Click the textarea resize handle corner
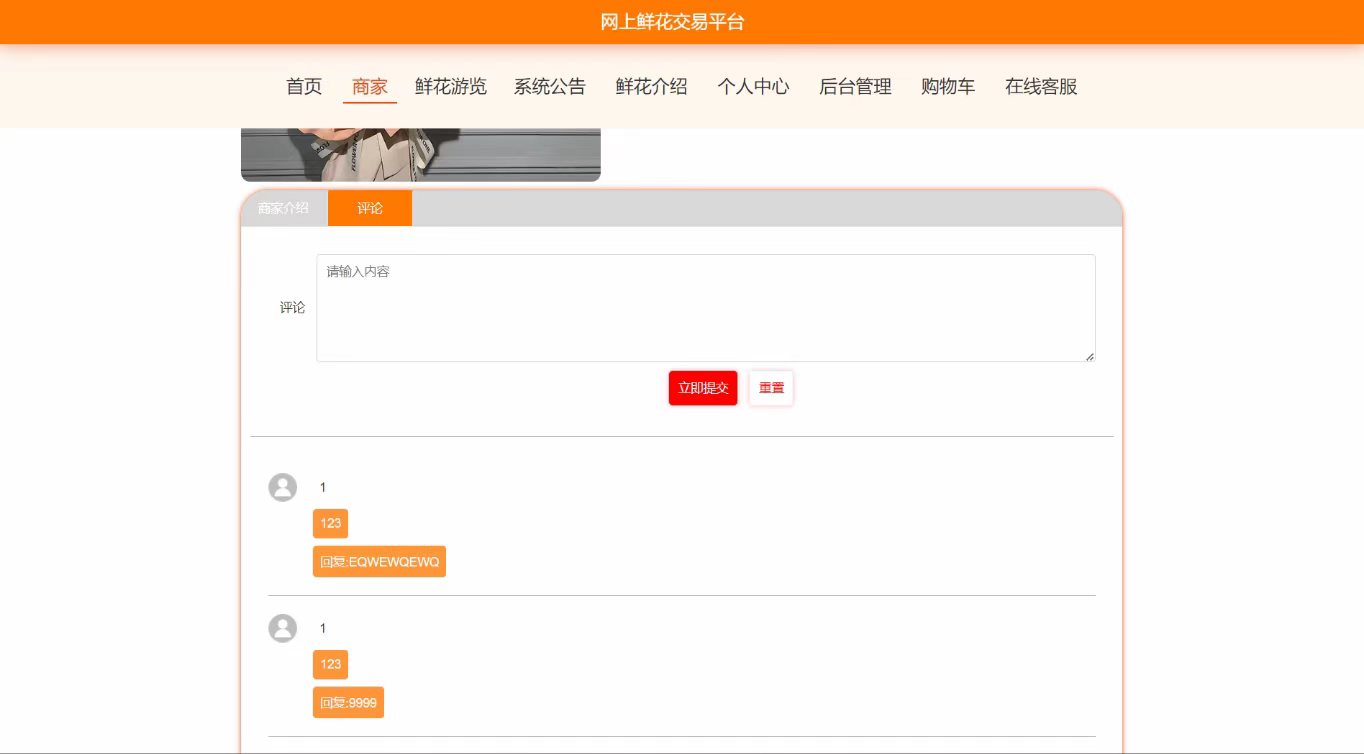This screenshot has height=754, width=1364. (x=1089, y=356)
